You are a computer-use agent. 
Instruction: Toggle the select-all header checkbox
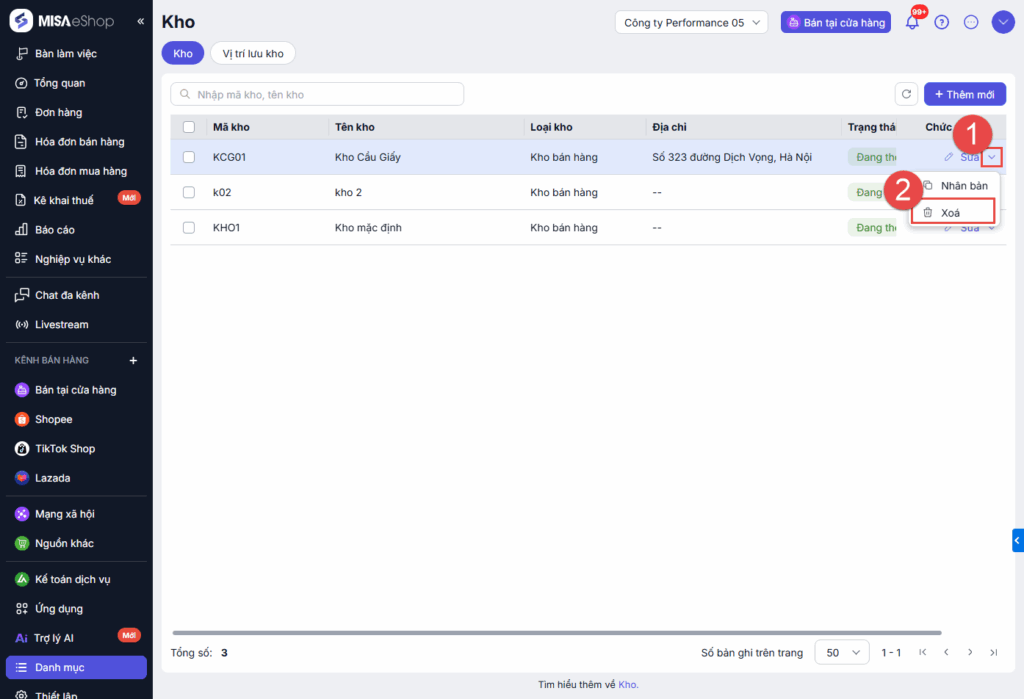tap(189, 127)
